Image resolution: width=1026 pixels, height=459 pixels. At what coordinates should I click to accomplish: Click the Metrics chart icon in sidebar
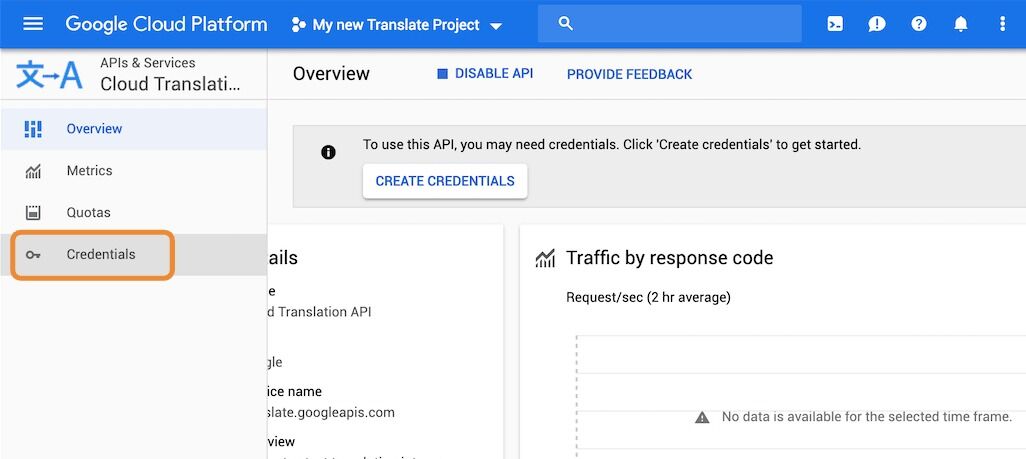pos(33,171)
